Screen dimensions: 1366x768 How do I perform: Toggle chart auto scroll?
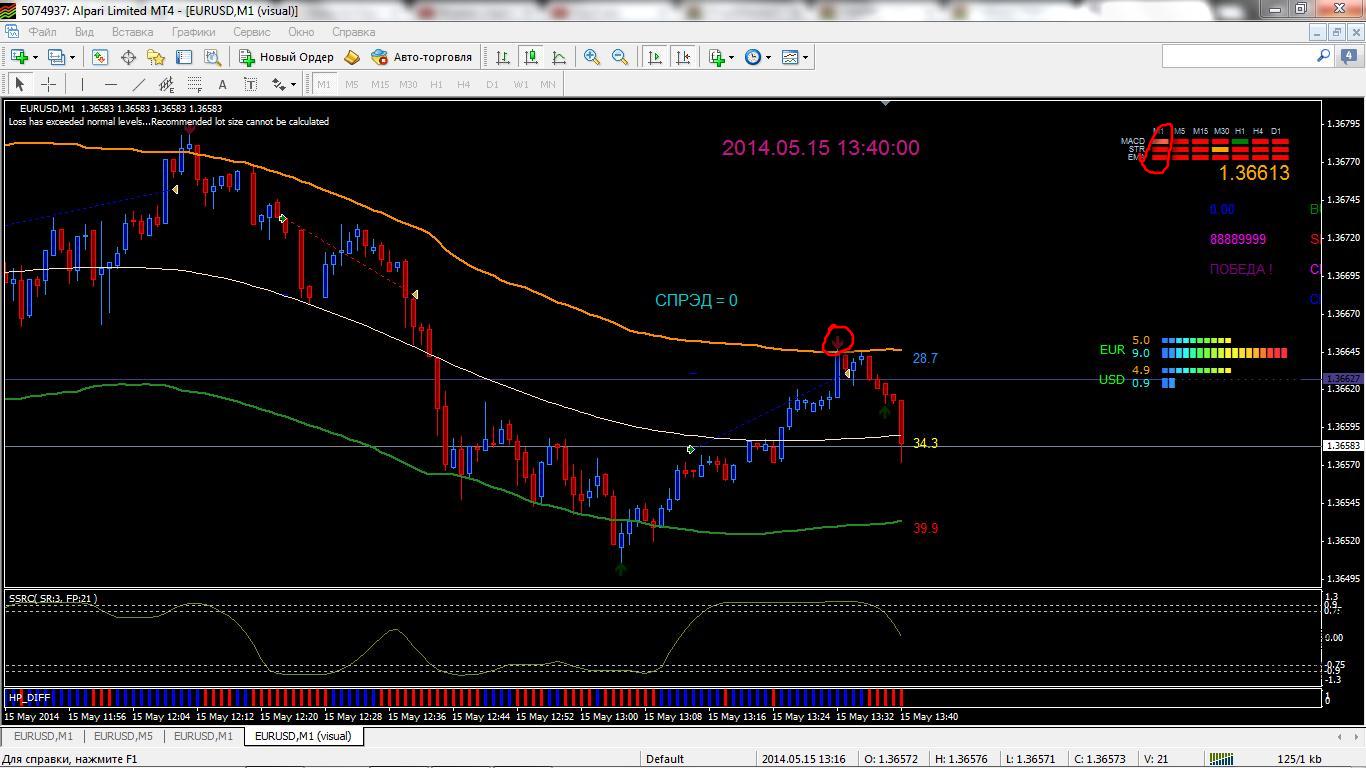[x=655, y=57]
